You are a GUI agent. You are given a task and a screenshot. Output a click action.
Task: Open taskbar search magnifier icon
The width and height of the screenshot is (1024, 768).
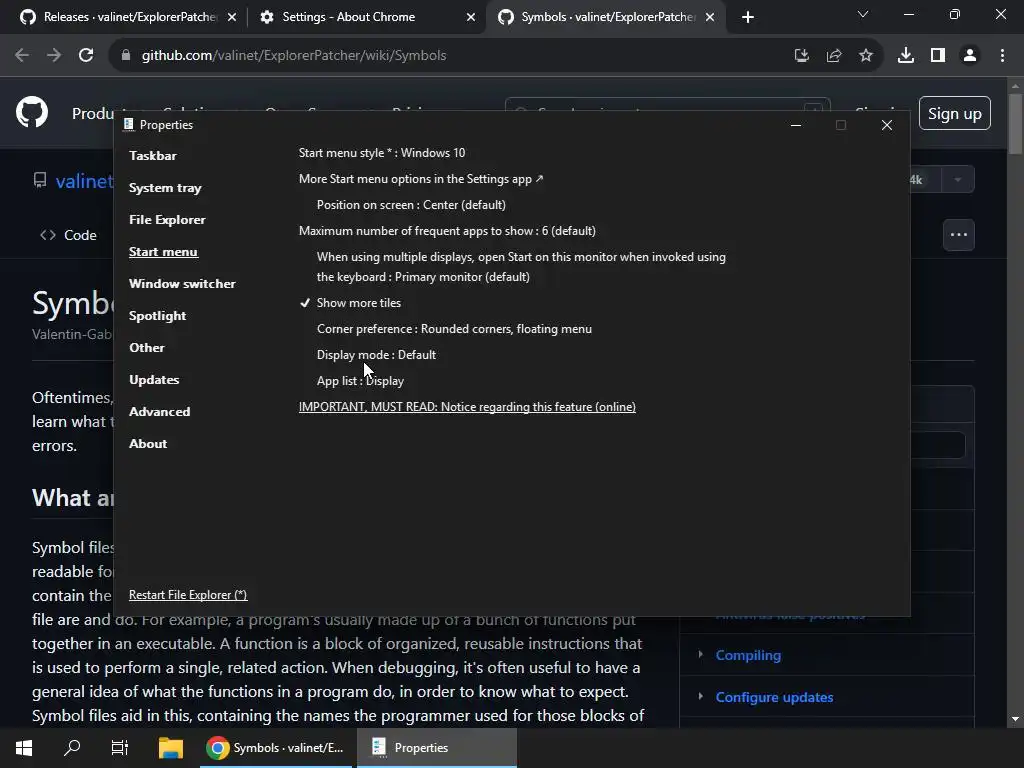72,748
